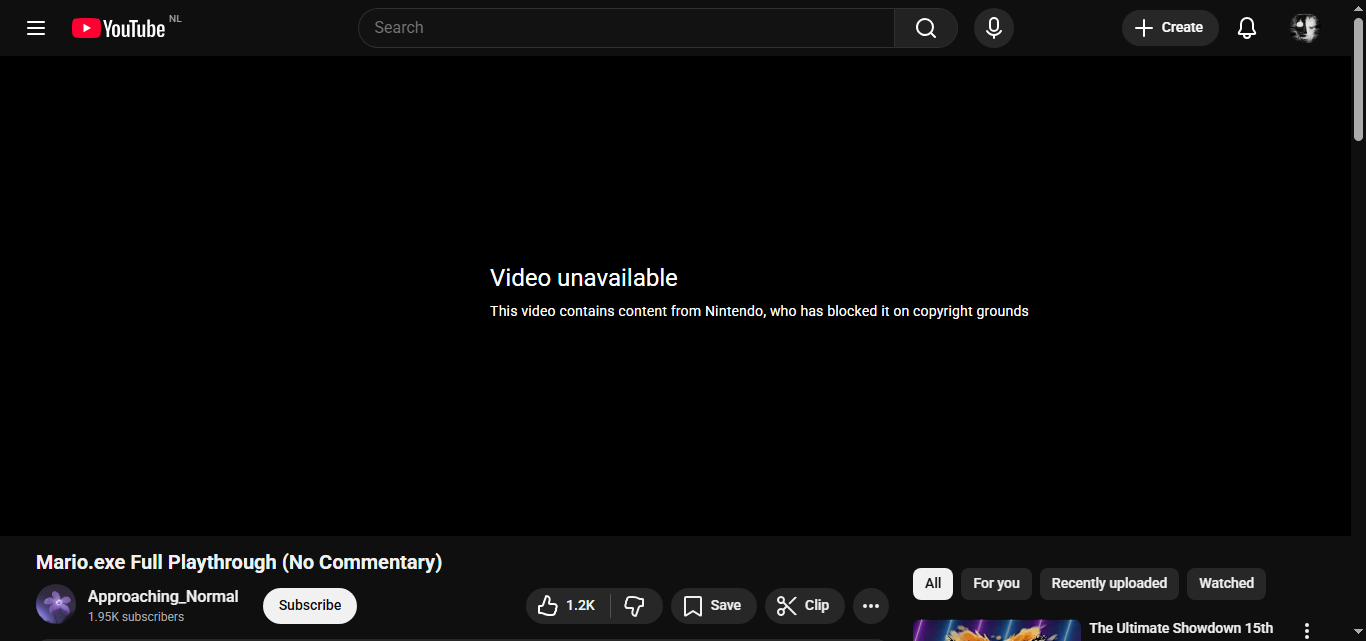
Task: Open the Create menu button
Action: (x=1169, y=28)
